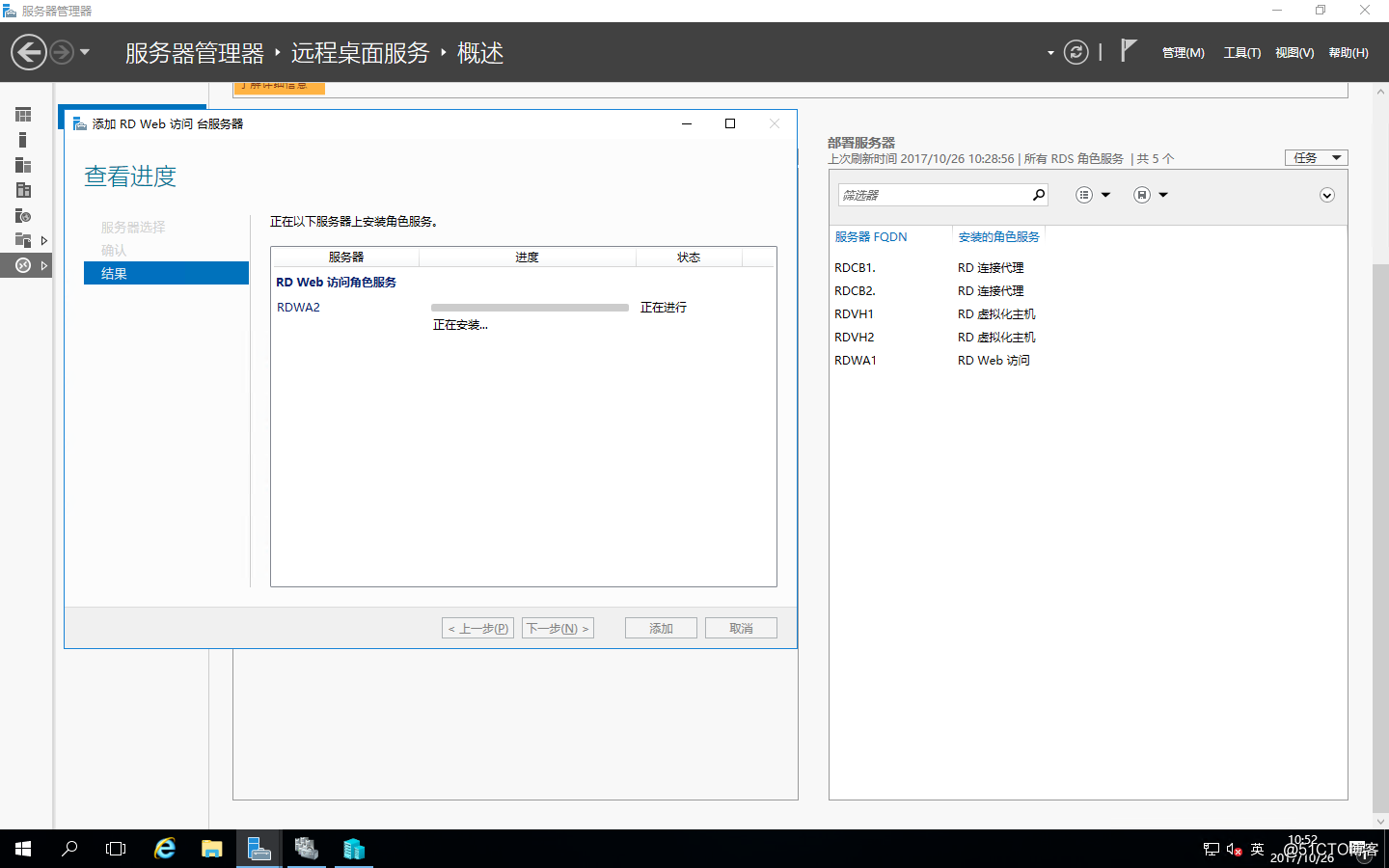1389x868 pixels.
Task: Open the 管理(M) menu
Action: click(x=1184, y=53)
